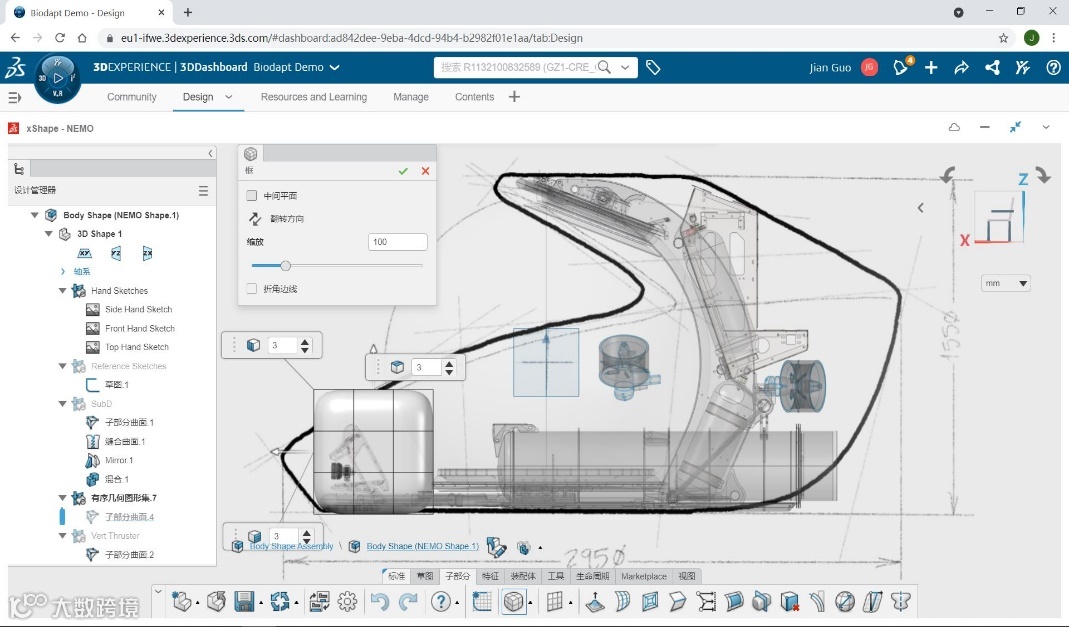Collapse the Reference Sketches group
Screen dimensions: 1069x627
[x=63, y=366]
